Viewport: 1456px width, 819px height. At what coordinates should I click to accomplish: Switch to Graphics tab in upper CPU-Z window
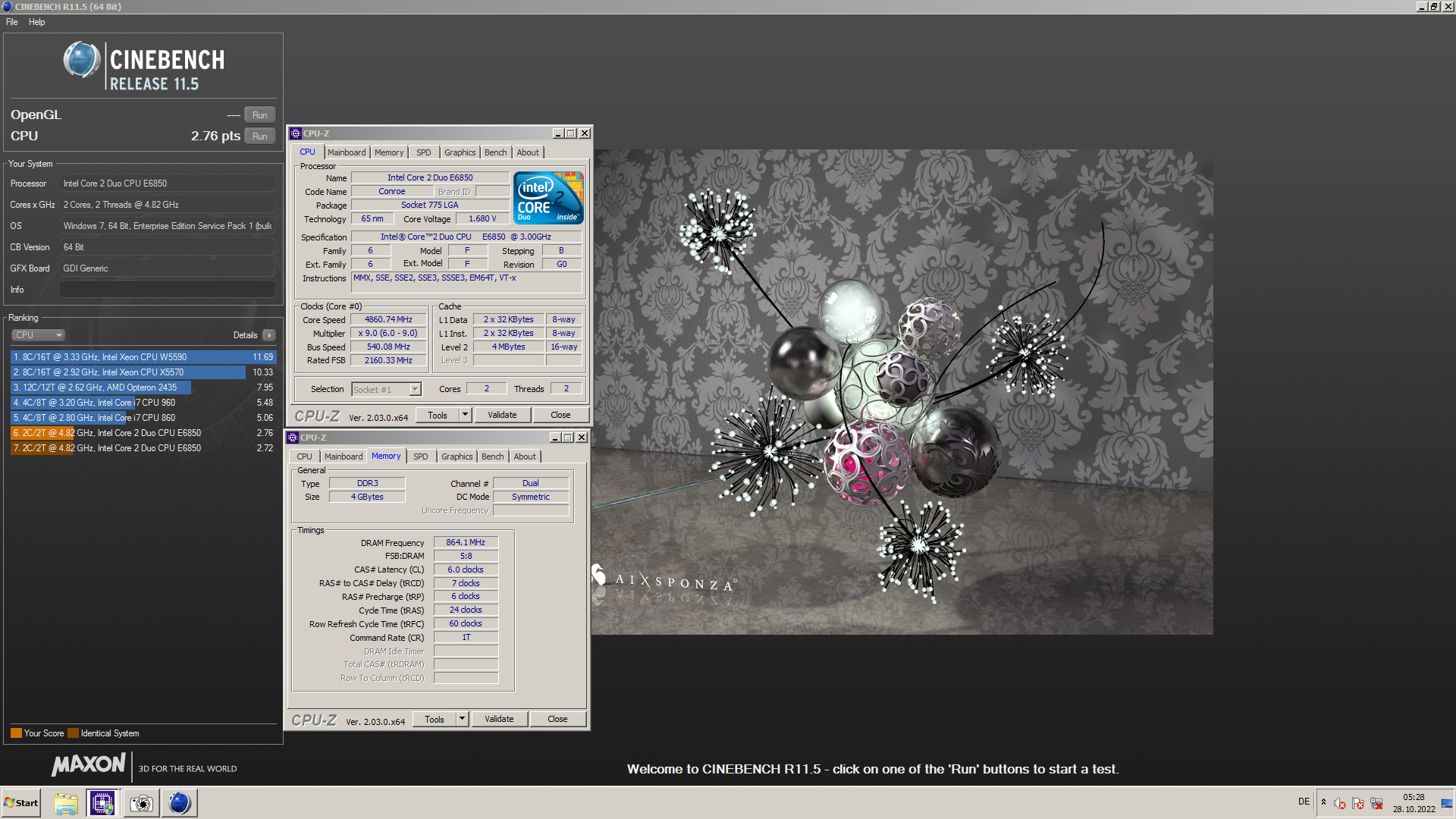click(460, 152)
